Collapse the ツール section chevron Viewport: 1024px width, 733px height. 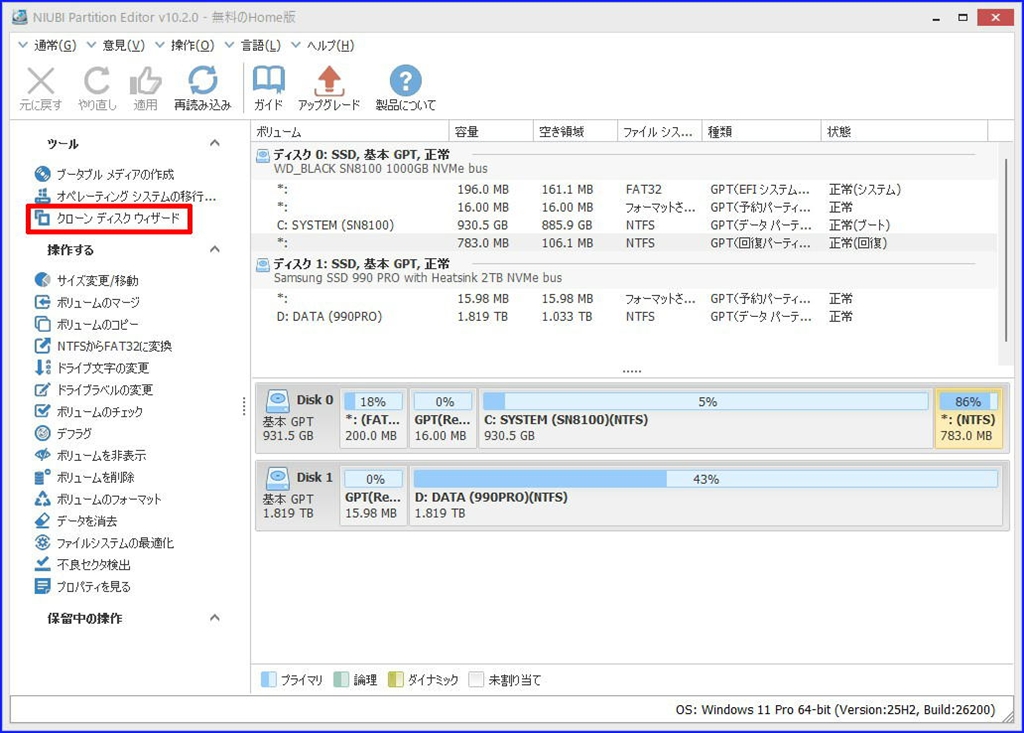[x=215, y=143]
